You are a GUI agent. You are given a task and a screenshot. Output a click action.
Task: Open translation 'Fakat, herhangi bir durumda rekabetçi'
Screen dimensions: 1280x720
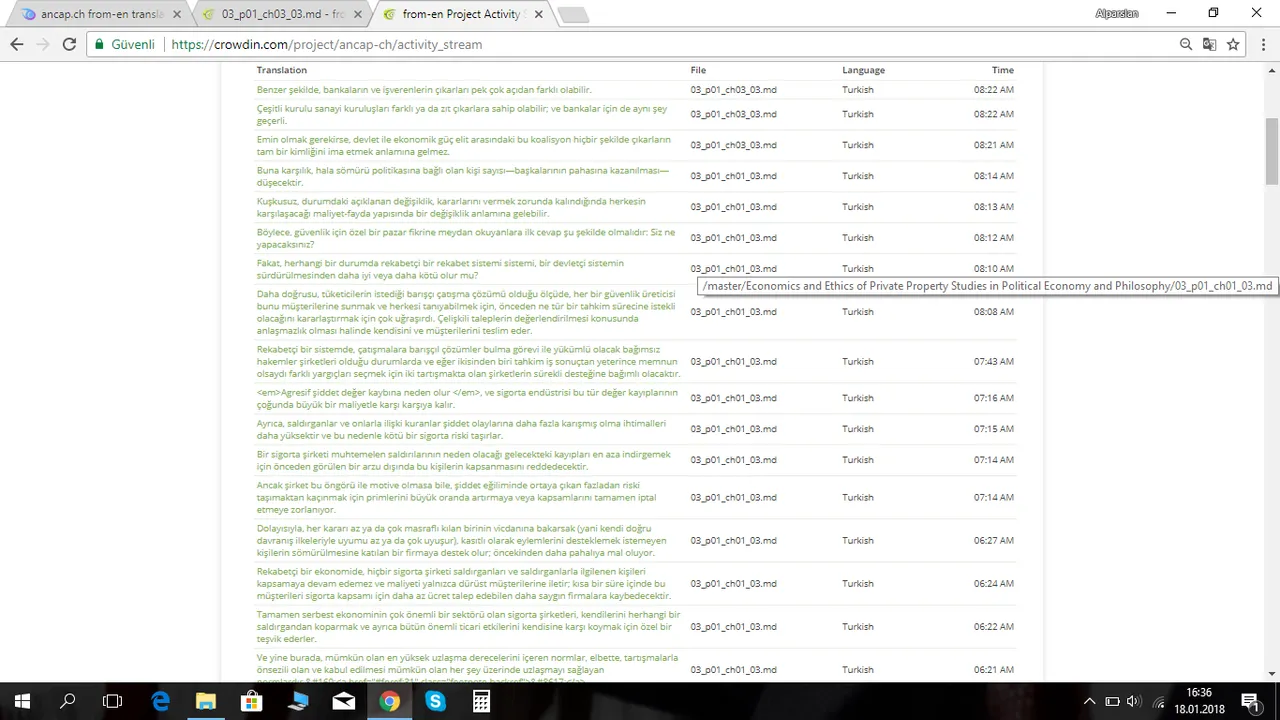tap(440, 269)
